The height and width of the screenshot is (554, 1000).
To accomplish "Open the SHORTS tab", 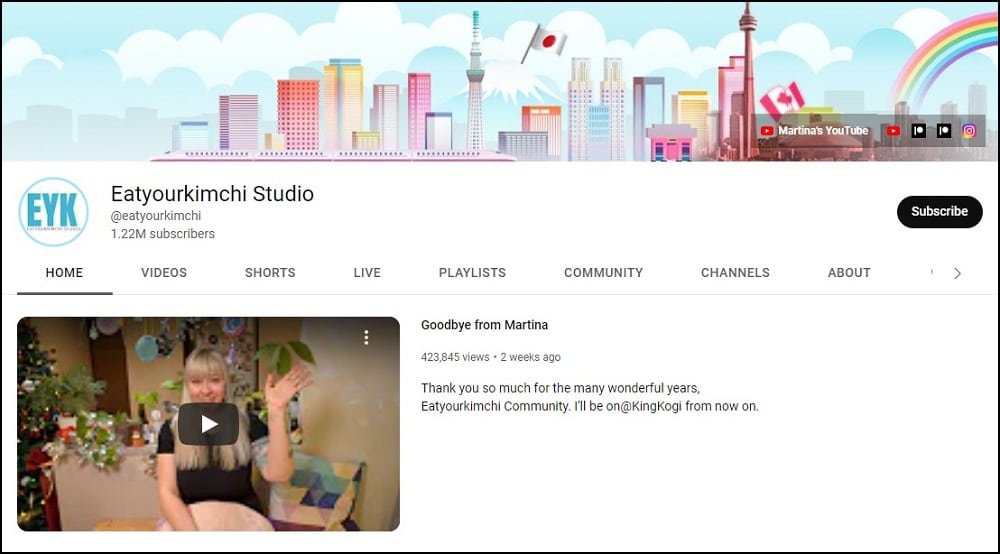I will [270, 273].
